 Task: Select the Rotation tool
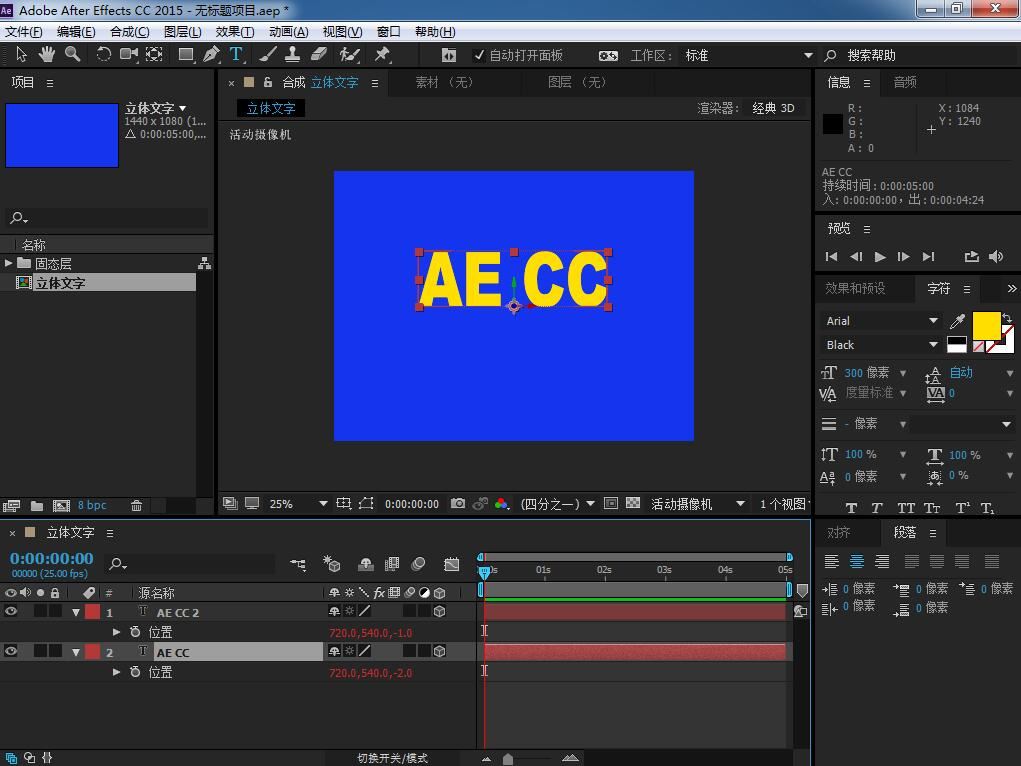click(103, 55)
